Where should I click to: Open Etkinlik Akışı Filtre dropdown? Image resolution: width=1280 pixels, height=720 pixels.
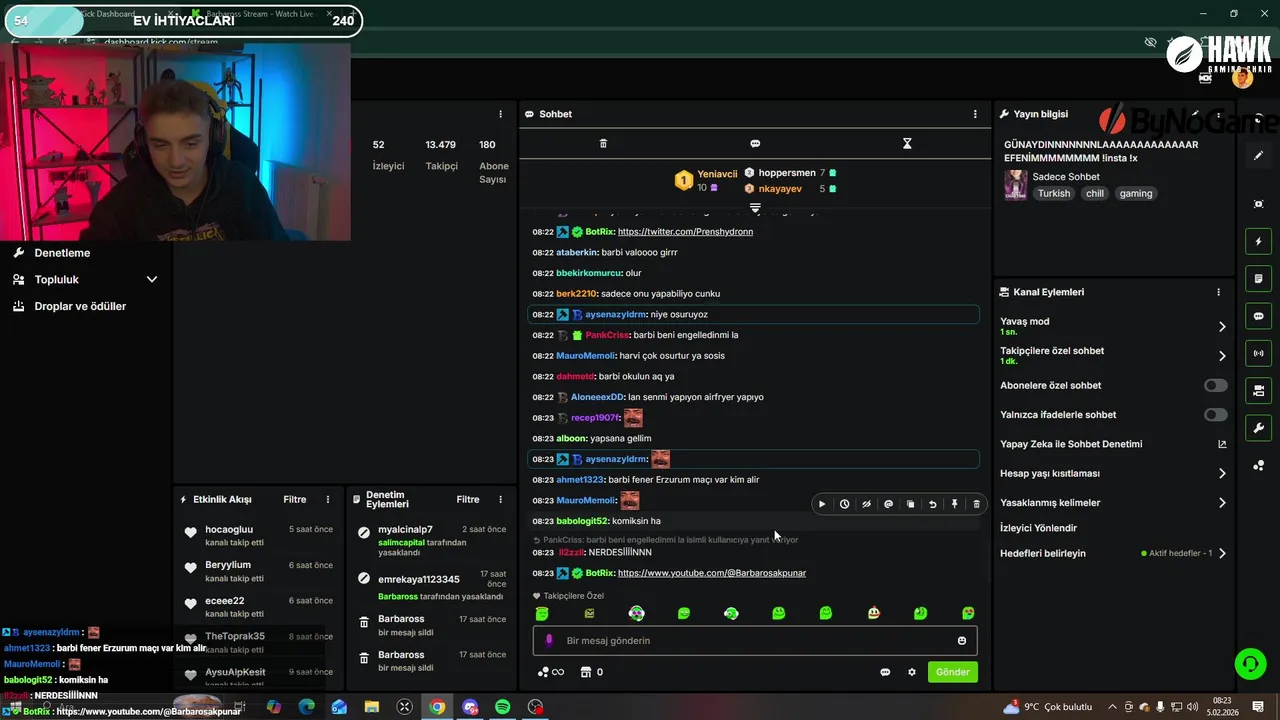[x=295, y=499]
